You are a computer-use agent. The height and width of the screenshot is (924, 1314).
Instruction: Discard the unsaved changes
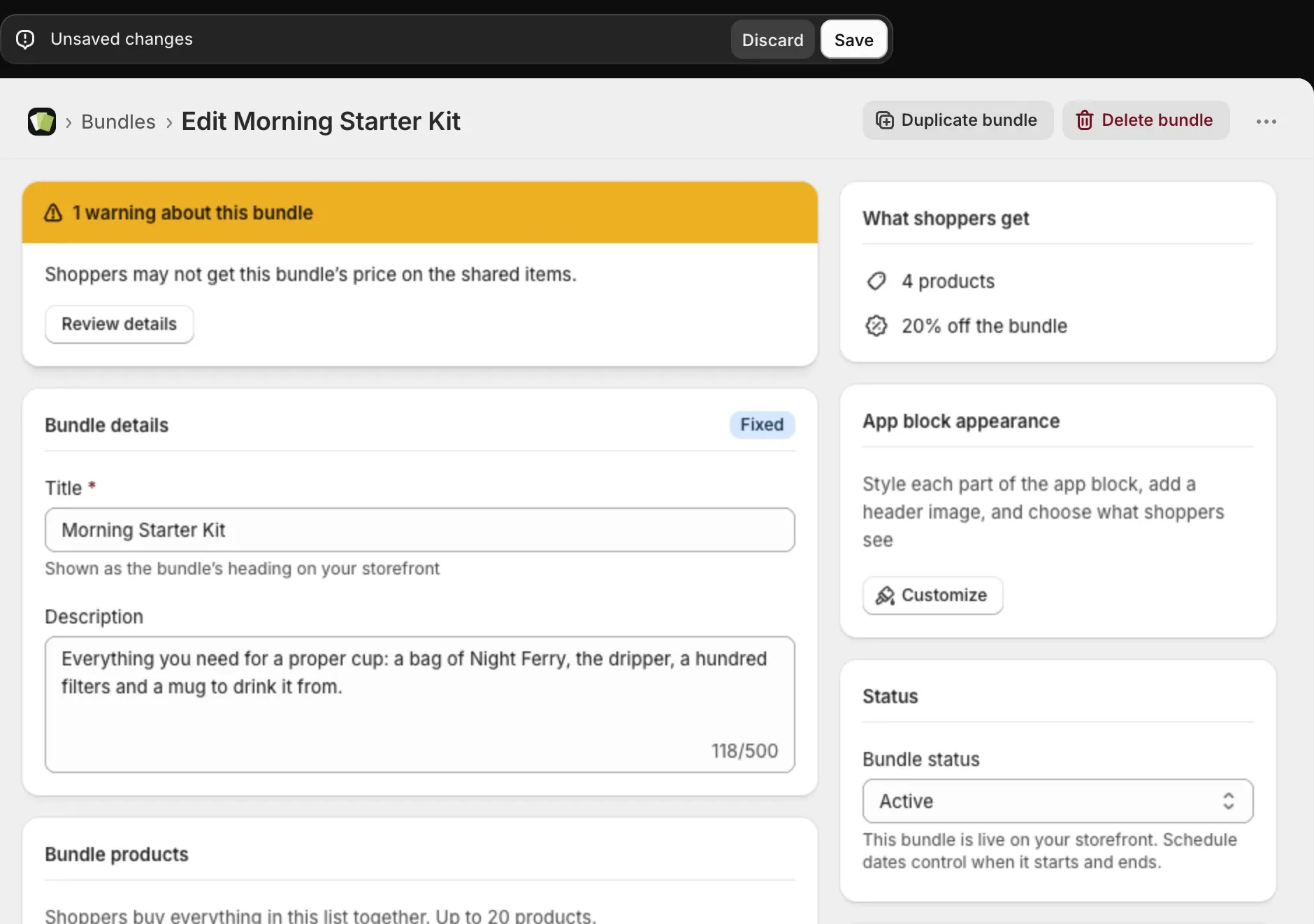tap(772, 40)
